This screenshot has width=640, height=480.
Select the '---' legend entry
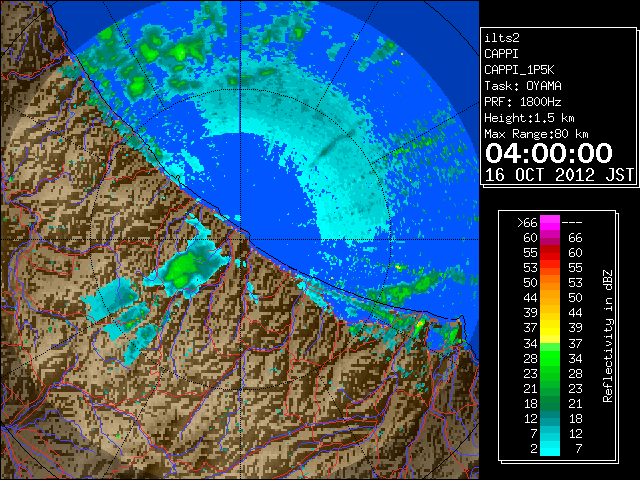point(572,223)
